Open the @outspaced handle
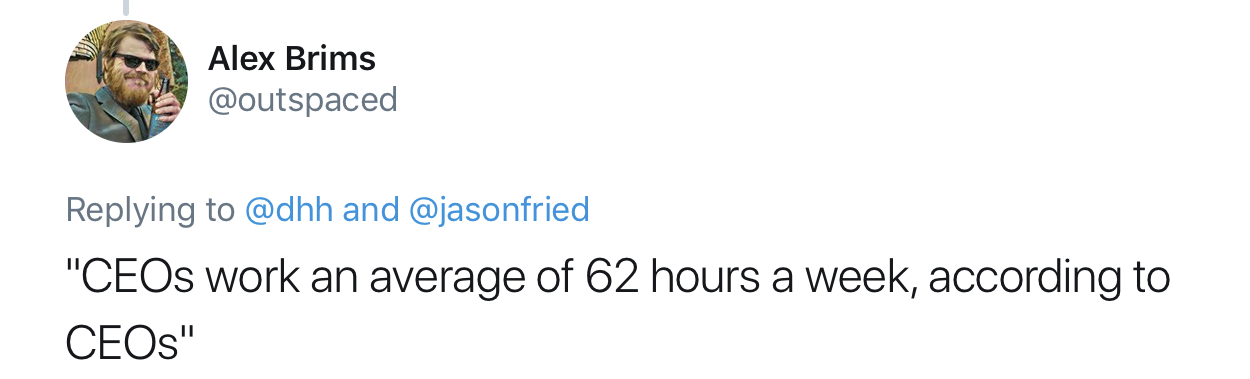 coord(303,100)
